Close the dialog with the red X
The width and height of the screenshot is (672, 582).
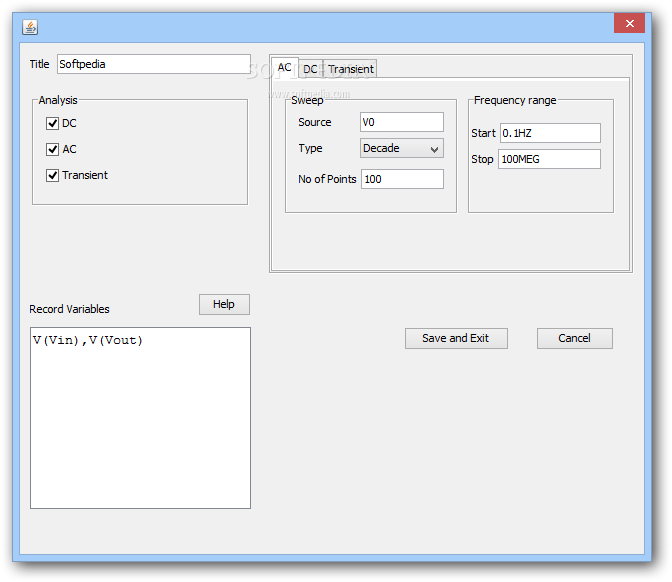(x=629, y=23)
